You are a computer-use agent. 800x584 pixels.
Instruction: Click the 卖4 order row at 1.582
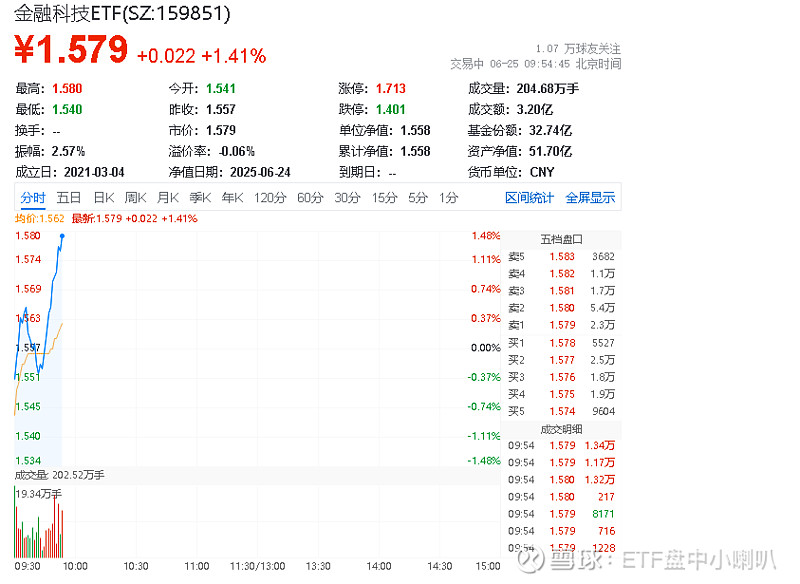pos(562,274)
